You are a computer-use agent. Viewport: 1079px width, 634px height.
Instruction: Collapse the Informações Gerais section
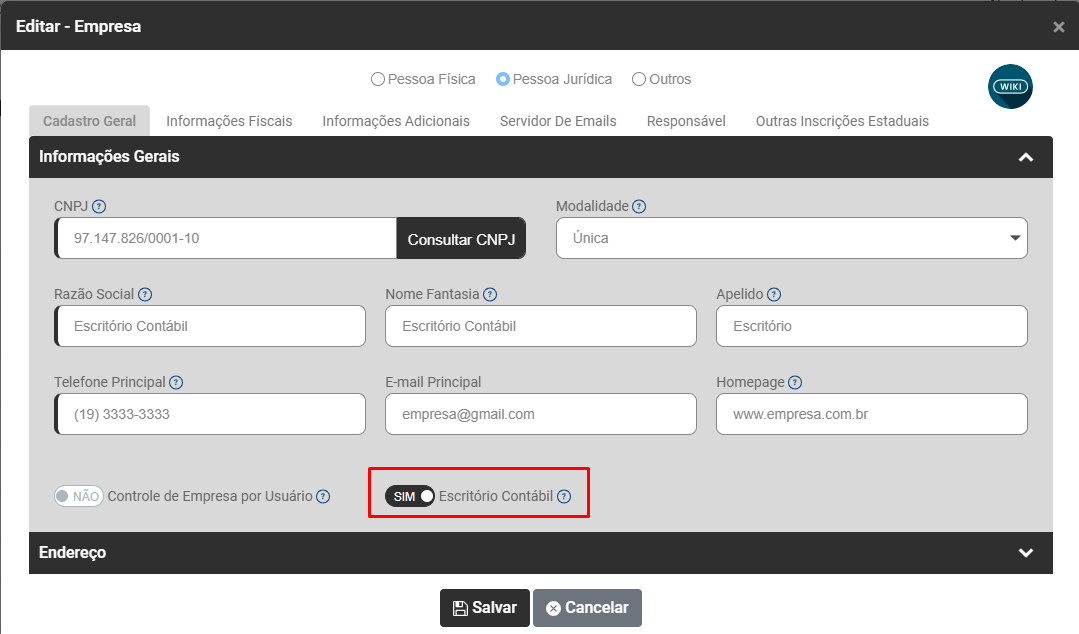coord(1025,157)
